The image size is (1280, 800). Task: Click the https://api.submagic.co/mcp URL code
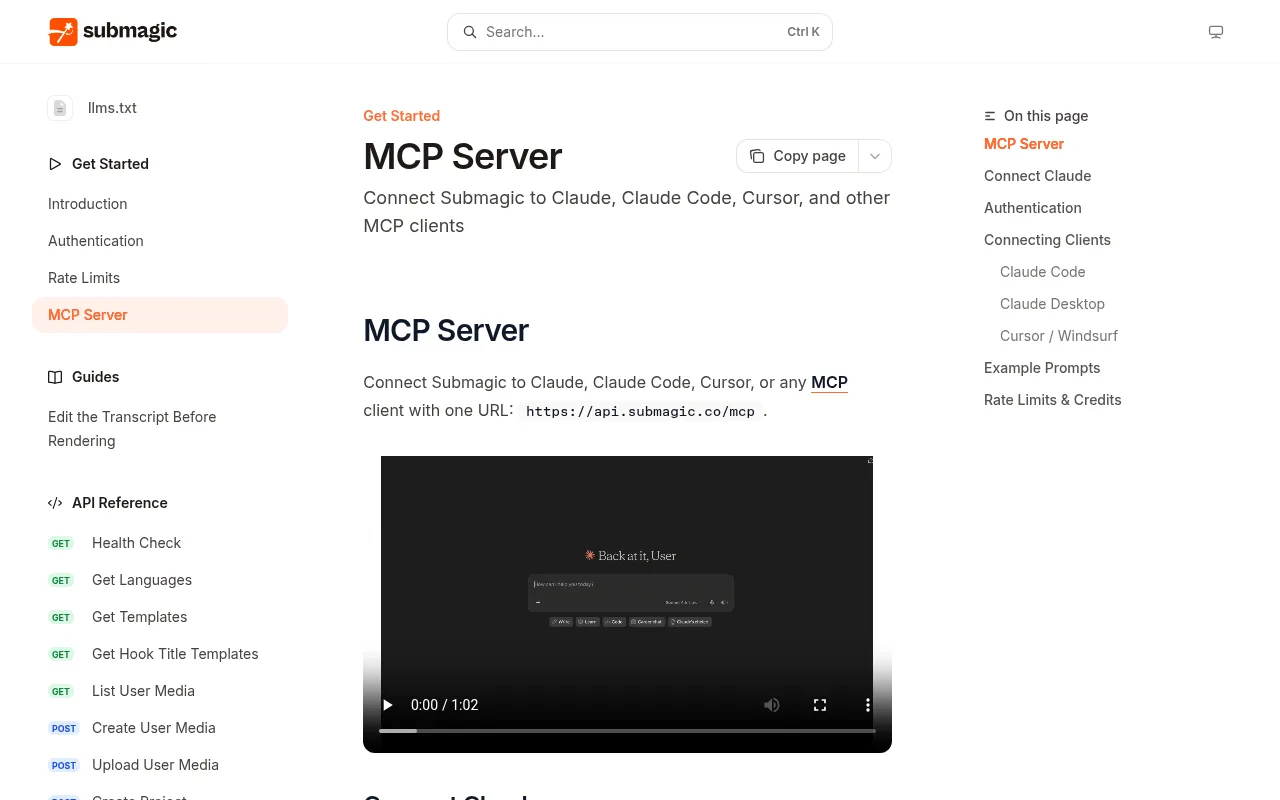[640, 411]
